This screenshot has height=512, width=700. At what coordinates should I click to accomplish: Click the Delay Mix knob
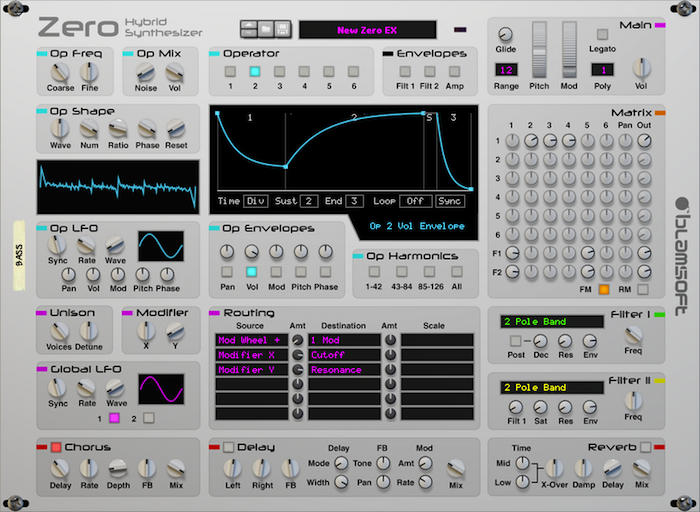click(x=456, y=468)
